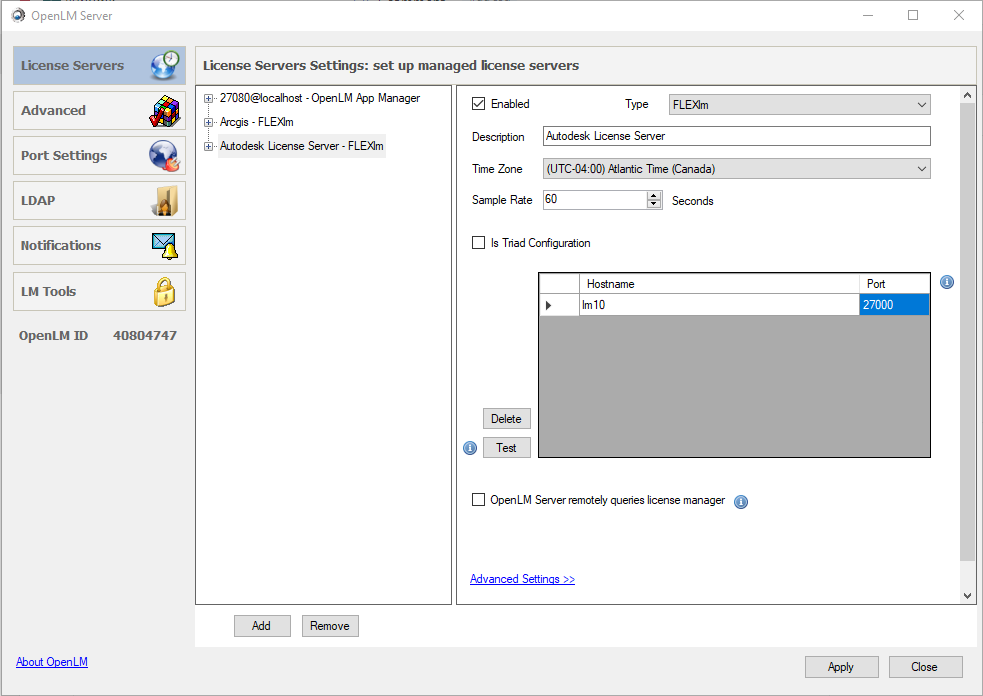The image size is (983, 696).
Task: Enable Is Triad Configuration checkbox
Action: 479,243
